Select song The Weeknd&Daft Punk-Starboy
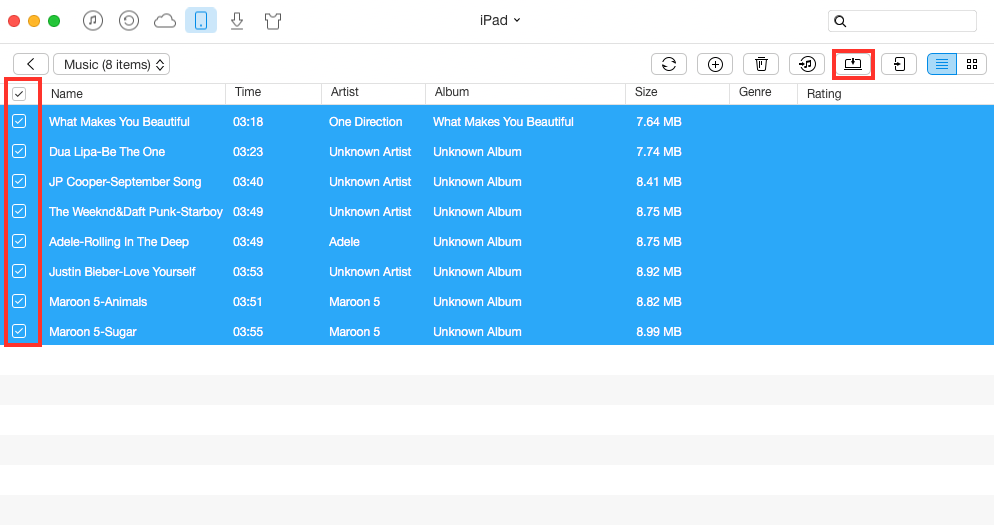 pos(136,212)
